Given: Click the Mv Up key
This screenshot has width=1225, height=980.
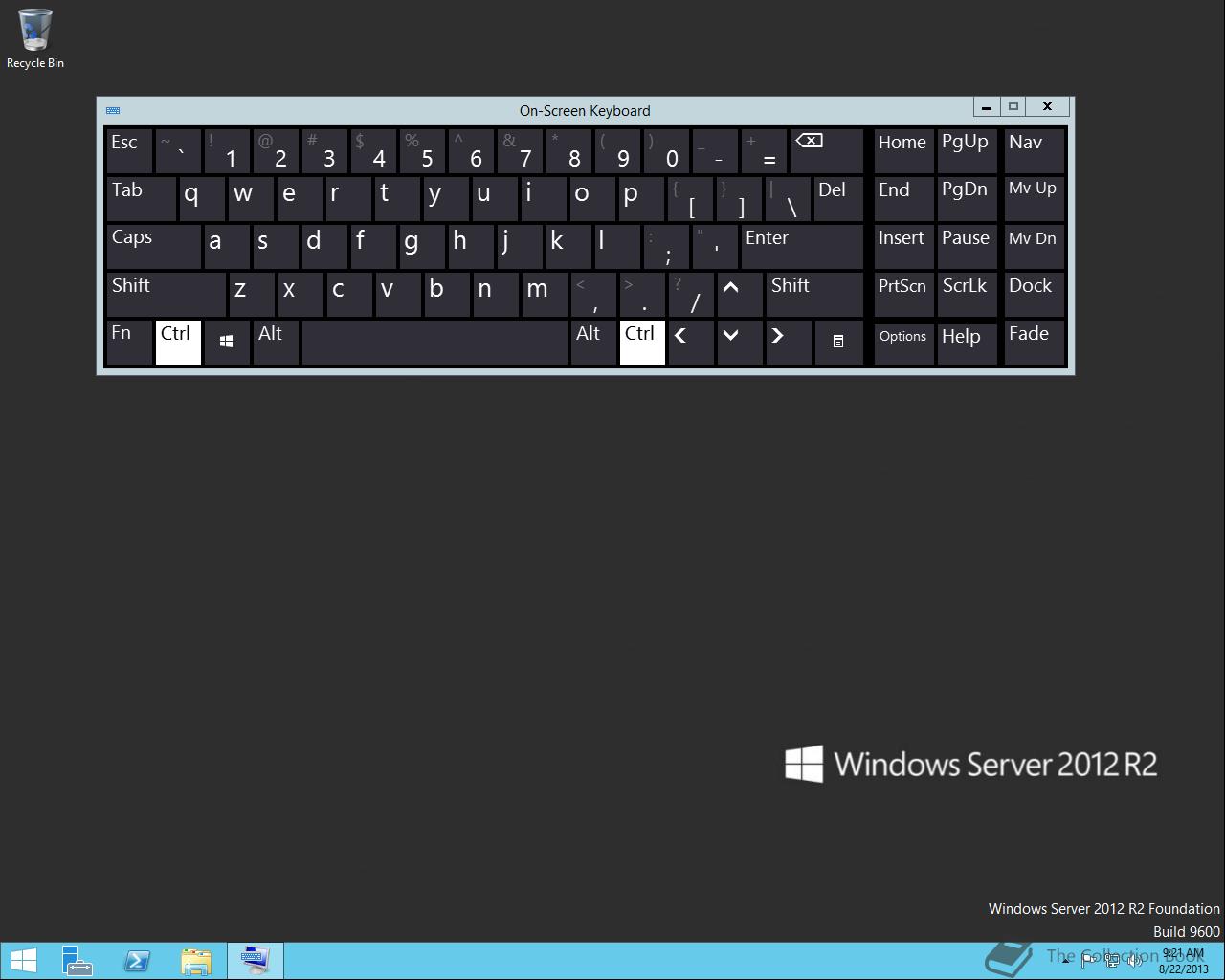Looking at the screenshot, I should click(1034, 199).
